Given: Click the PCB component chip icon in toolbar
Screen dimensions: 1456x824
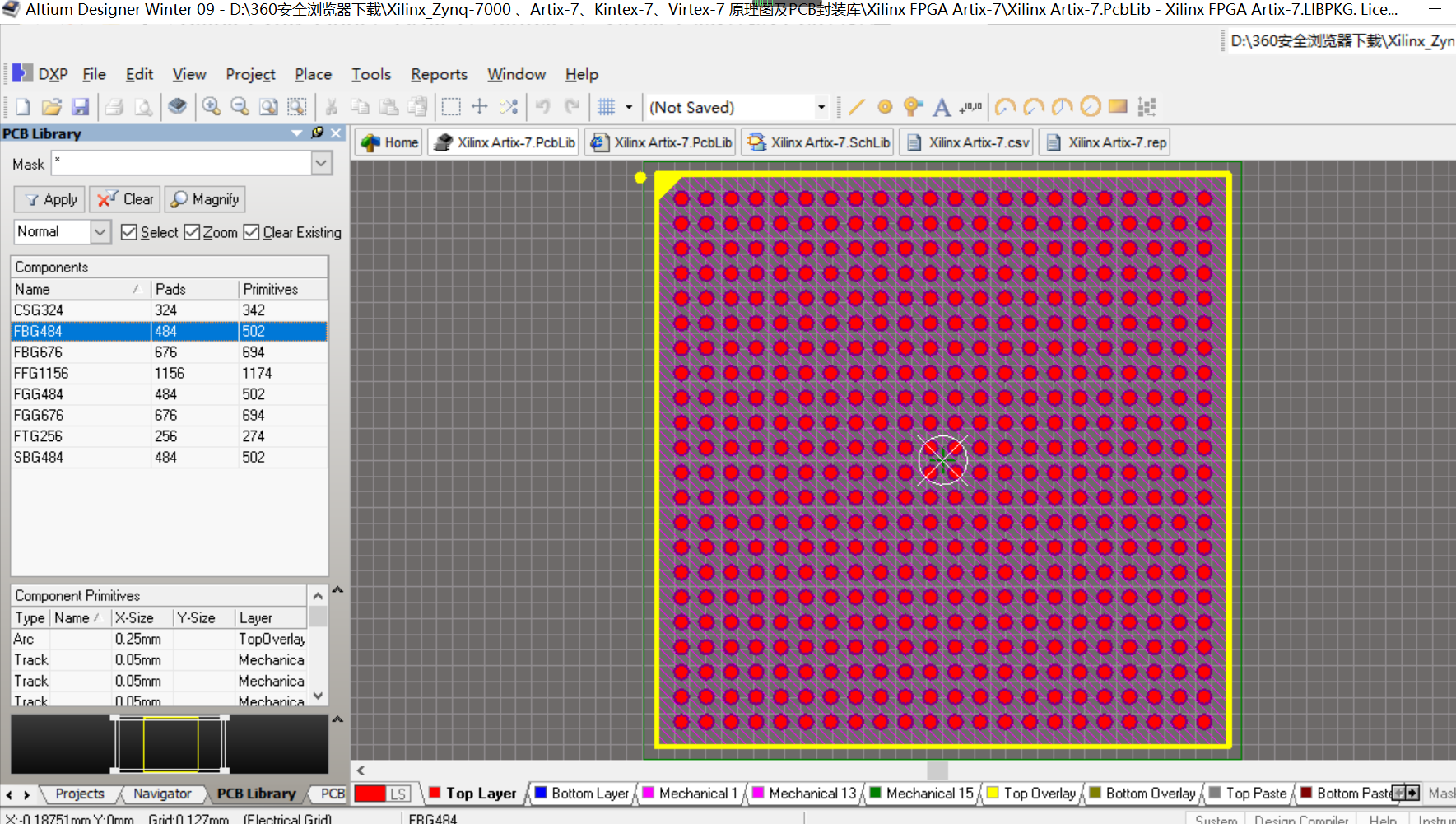Looking at the screenshot, I should pyautogui.click(x=177, y=106).
